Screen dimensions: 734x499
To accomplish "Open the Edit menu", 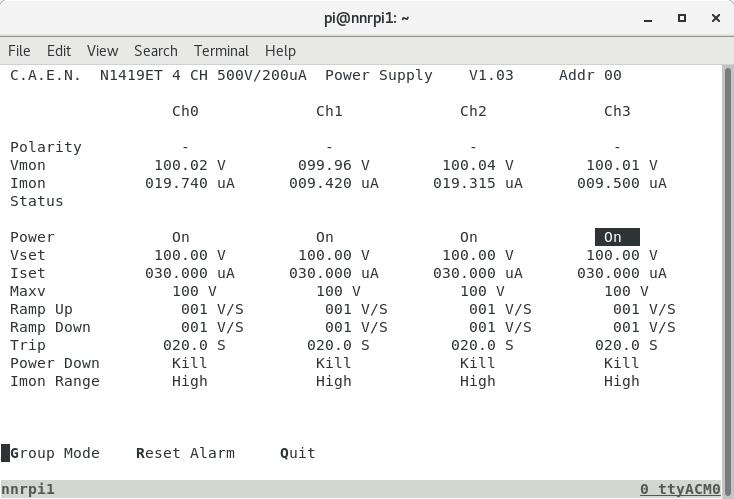I will [59, 50].
